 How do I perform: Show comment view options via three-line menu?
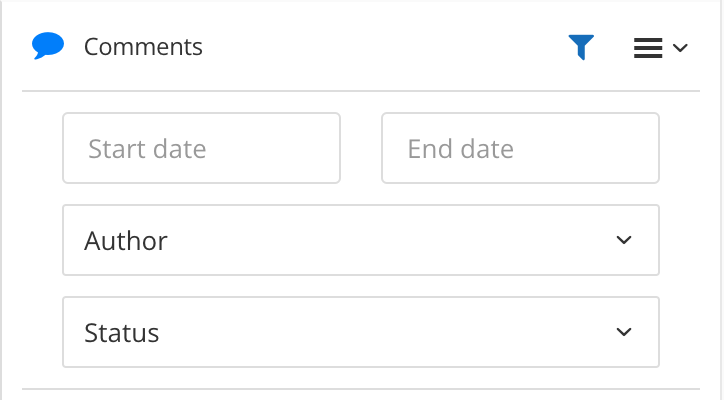coord(649,47)
